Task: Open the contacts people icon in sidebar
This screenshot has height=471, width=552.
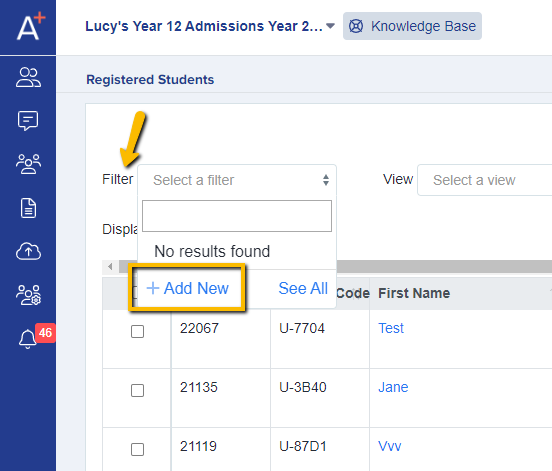Action: tap(28, 77)
